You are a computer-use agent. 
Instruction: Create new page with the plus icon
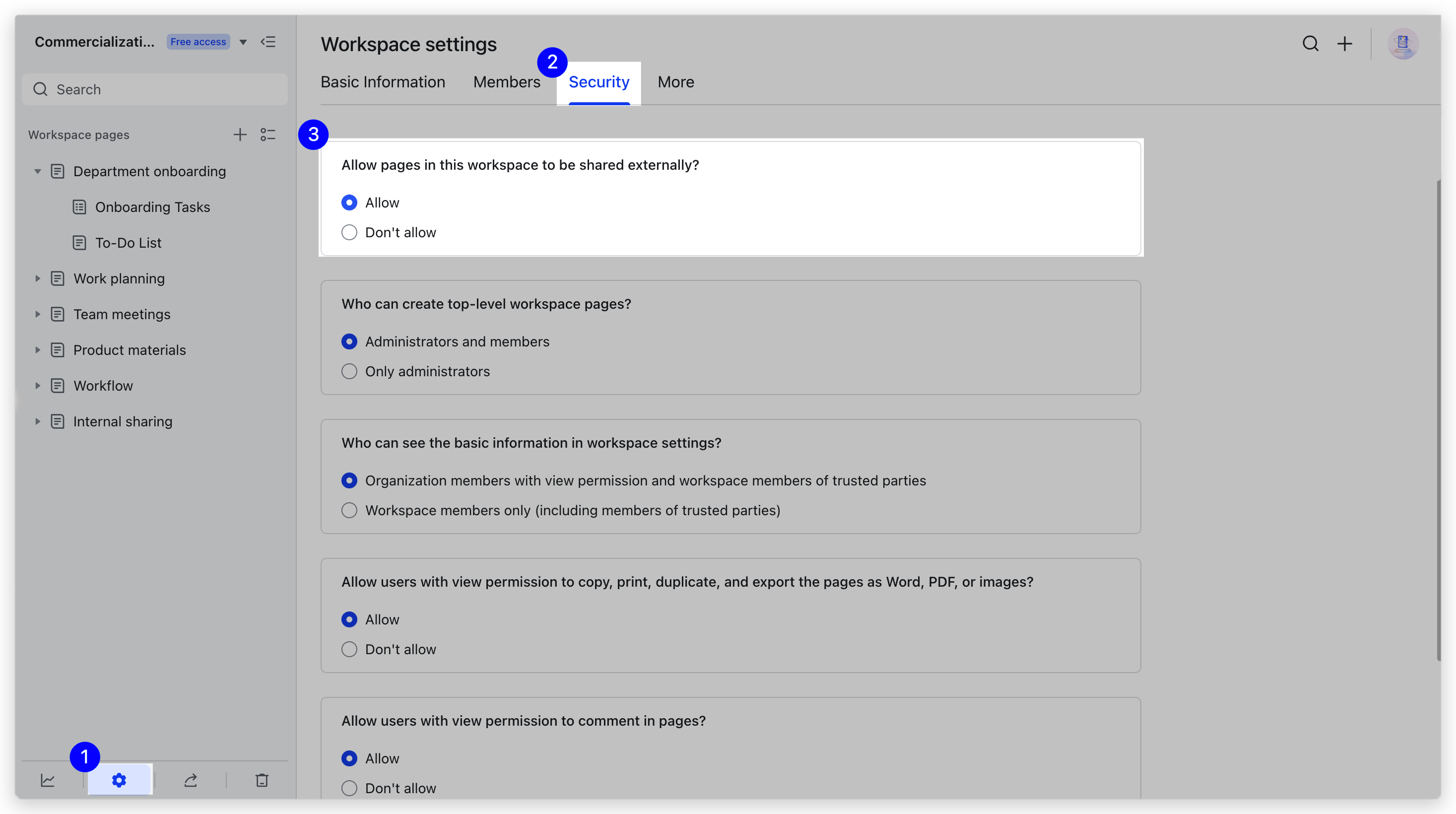(x=1345, y=44)
